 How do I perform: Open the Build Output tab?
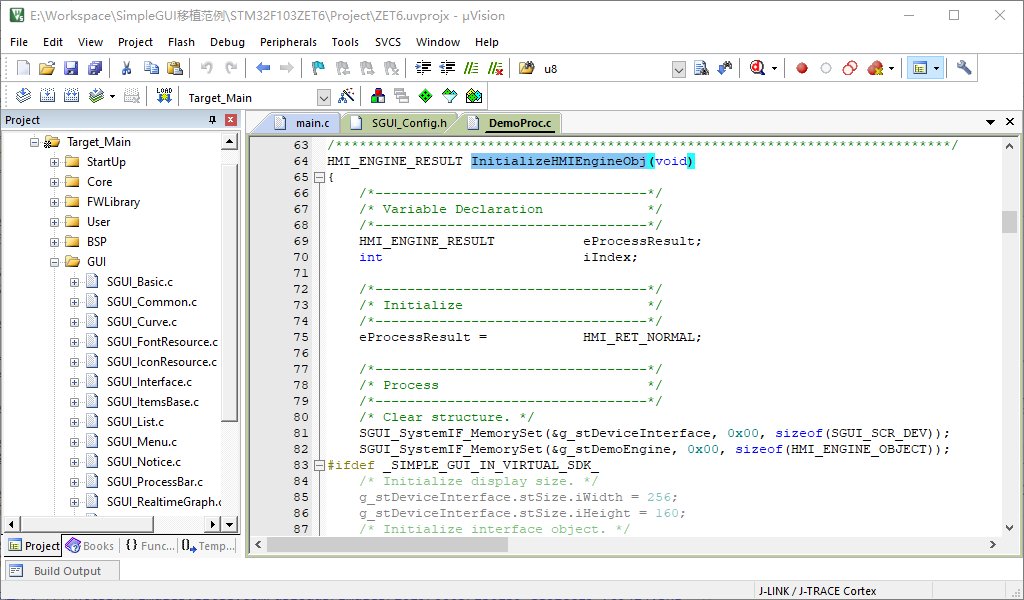click(x=63, y=571)
